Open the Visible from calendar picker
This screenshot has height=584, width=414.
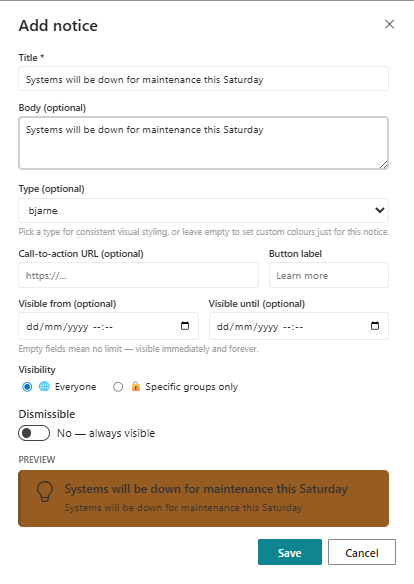[x=185, y=326]
